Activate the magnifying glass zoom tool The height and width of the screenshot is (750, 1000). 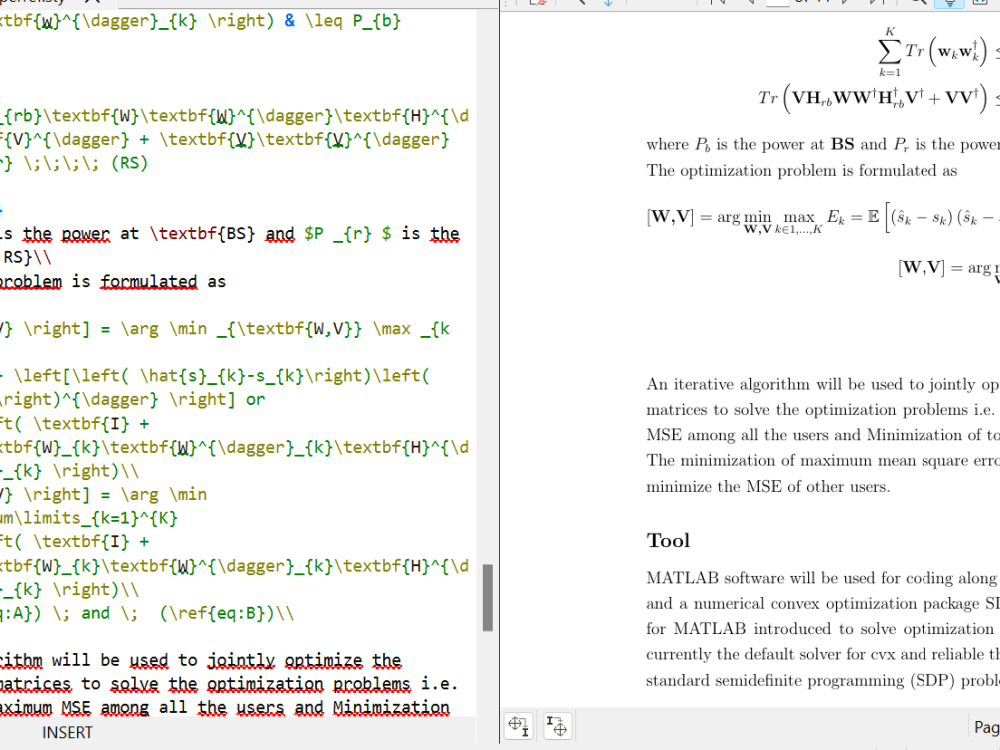tap(916, 5)
